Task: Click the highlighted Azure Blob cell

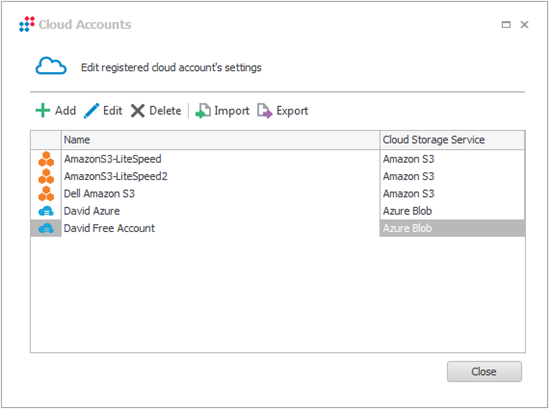Action: tap(452, 228)
